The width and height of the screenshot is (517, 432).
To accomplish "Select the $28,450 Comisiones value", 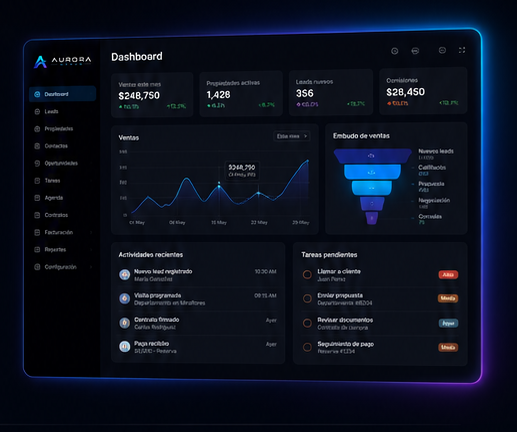I will coord(405,92).
